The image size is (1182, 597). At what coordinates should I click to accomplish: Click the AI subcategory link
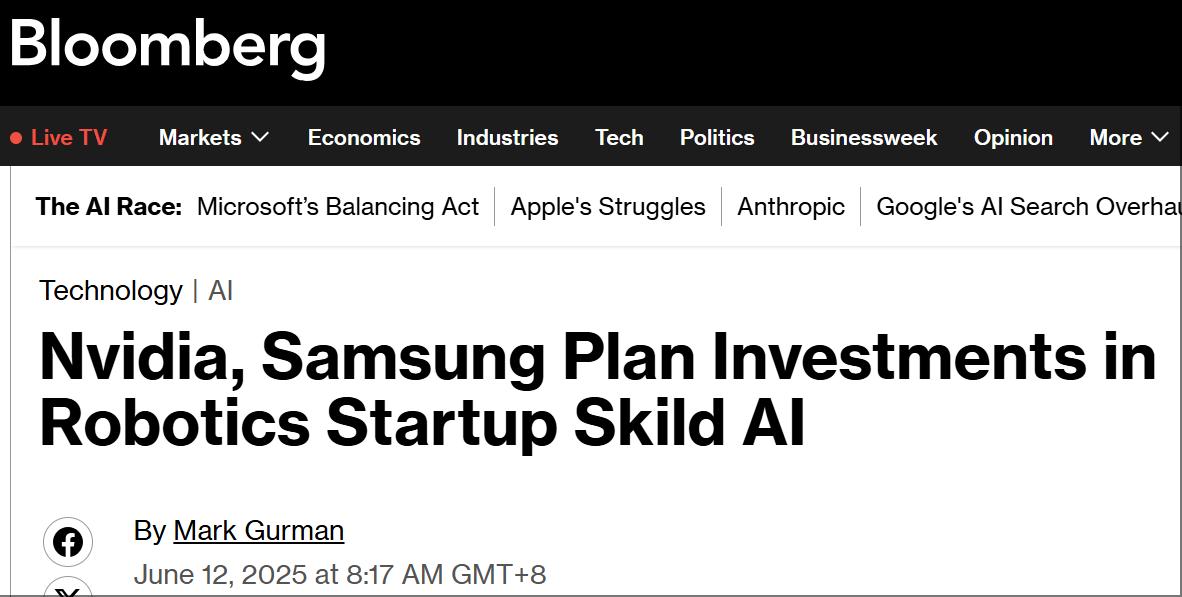[x=220, y=291]
